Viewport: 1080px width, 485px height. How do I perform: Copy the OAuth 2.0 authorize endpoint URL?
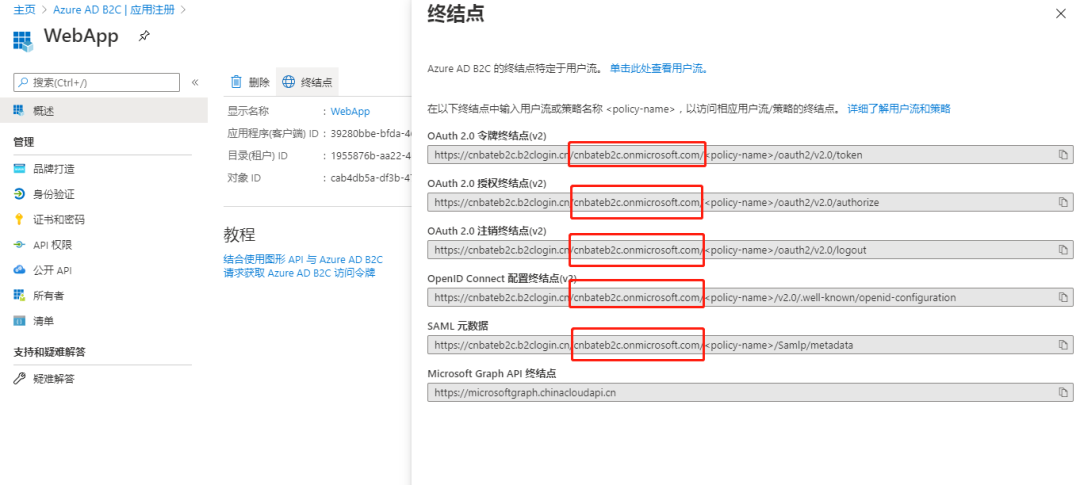pos(1063,203)
